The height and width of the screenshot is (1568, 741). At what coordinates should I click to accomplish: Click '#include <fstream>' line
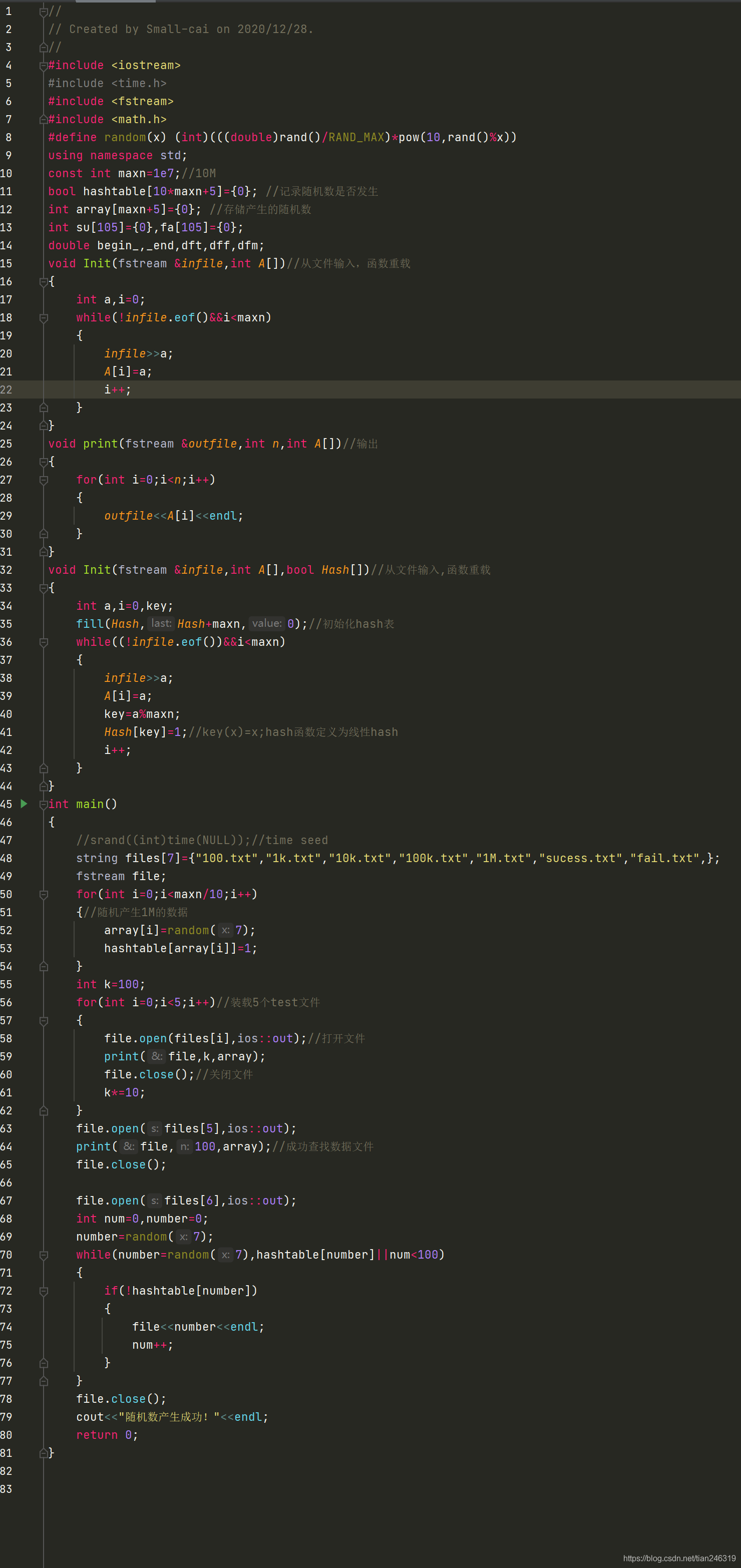111,101
